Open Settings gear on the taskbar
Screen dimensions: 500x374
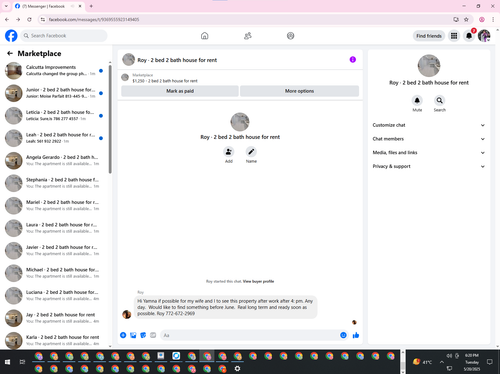coord(237,369)
